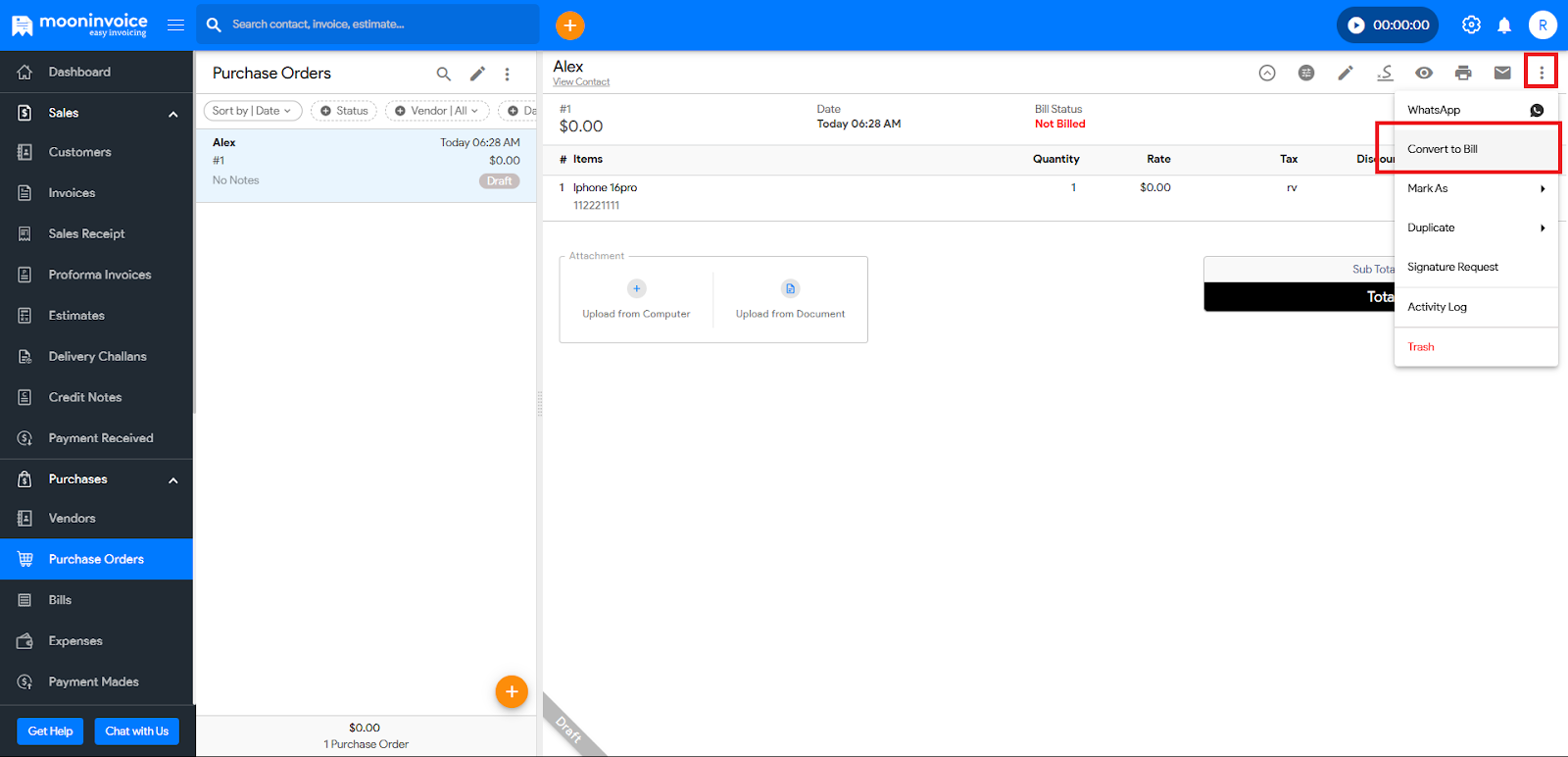The width and height of the screenshot is (1568, 757).
Task: Click the Draft badge on Alex order
Action: (500, 181)
